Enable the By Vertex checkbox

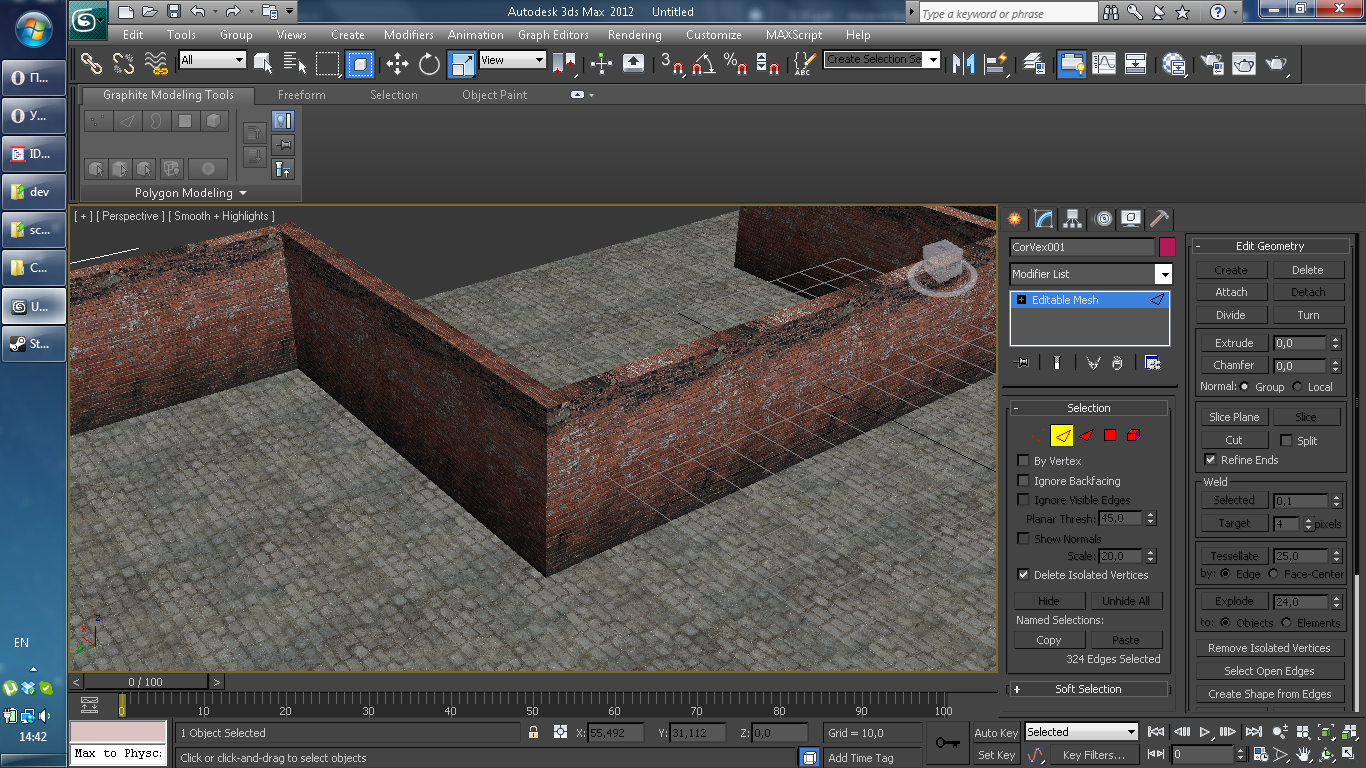tap(1023, 461)
